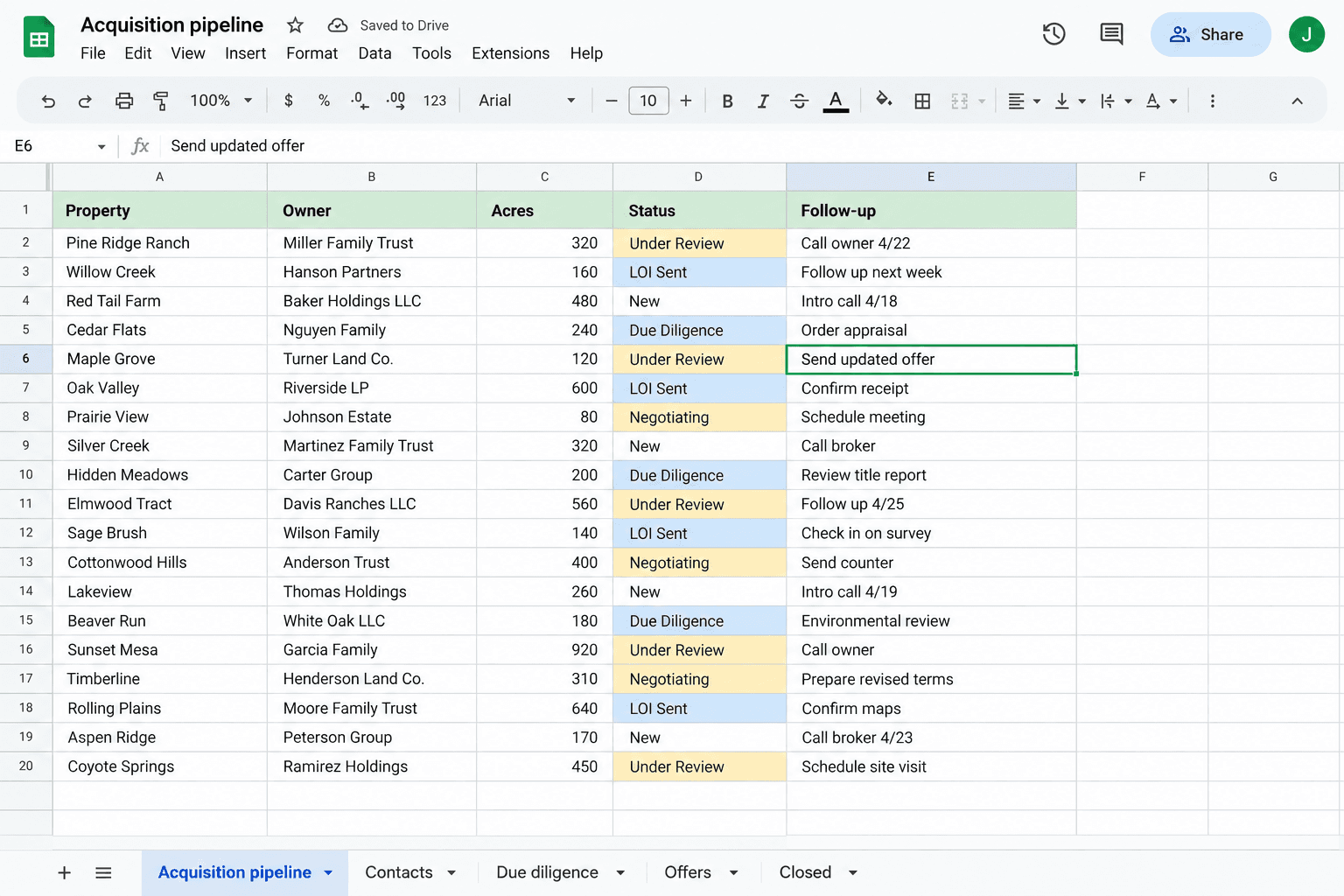Open the Extensions menu

point(510,53)
